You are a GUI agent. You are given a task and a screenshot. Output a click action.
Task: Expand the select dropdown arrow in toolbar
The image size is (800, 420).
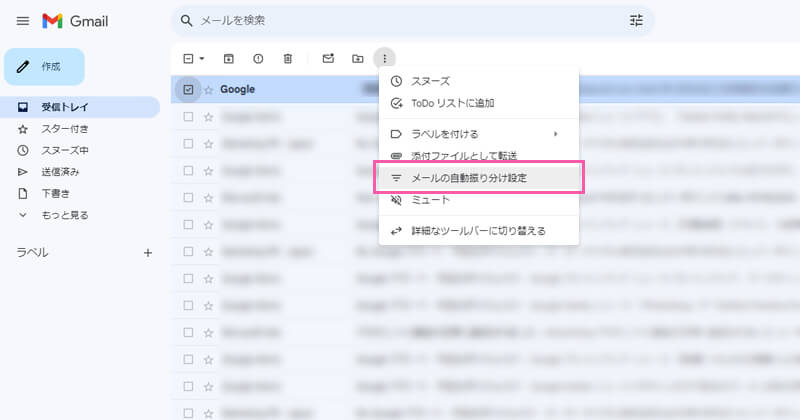[201, 59]
